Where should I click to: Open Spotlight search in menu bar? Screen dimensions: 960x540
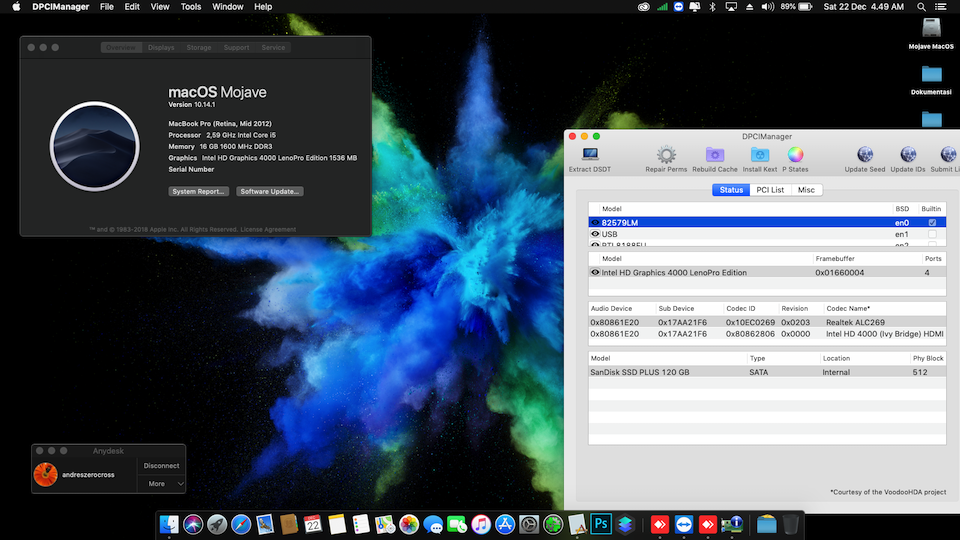pos(921,7)
